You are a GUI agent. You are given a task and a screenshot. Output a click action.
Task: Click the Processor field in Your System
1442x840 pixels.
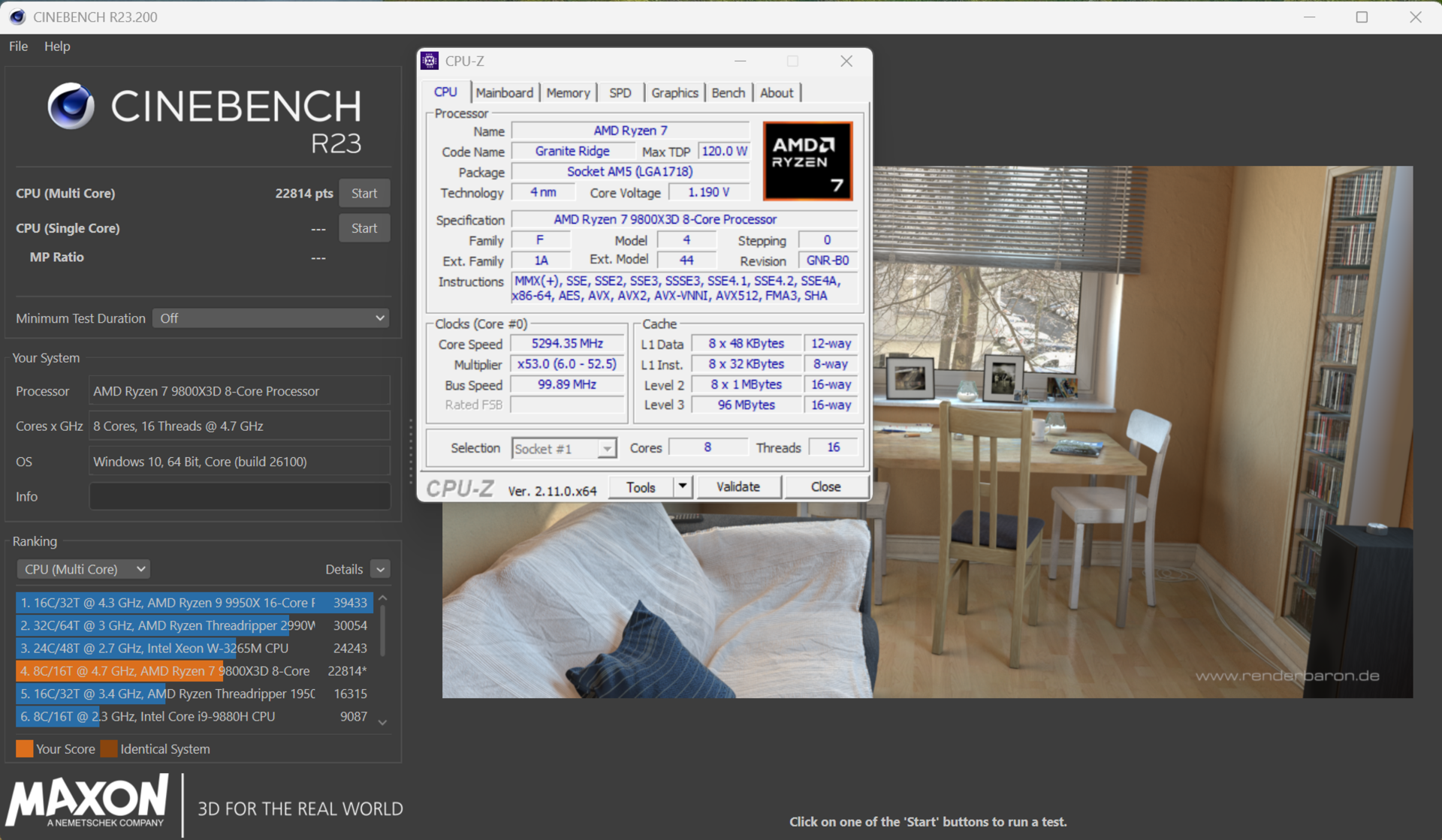[x=240, y=391]
